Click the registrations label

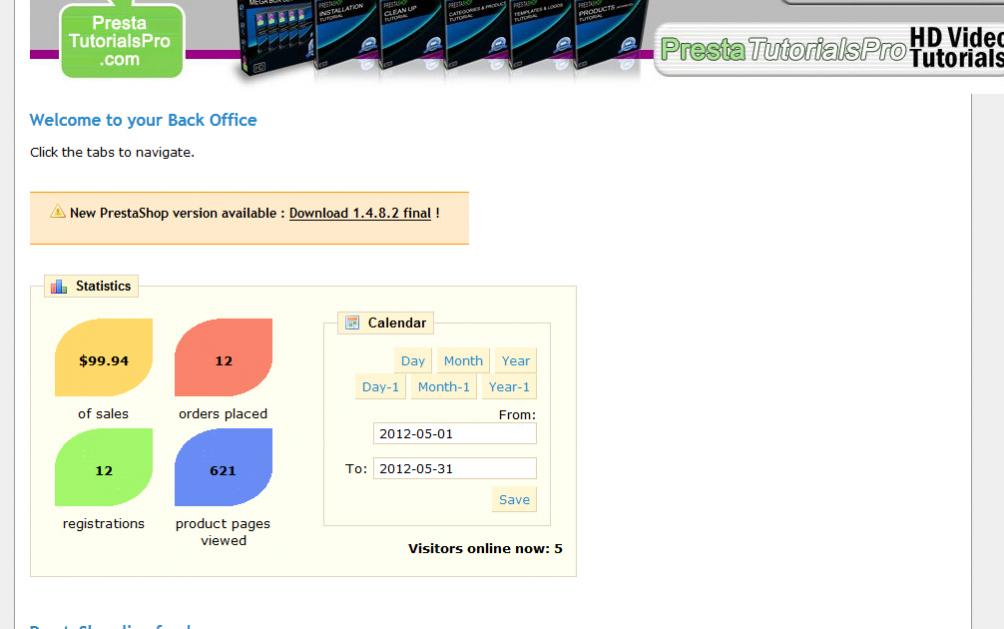[104, 524]
